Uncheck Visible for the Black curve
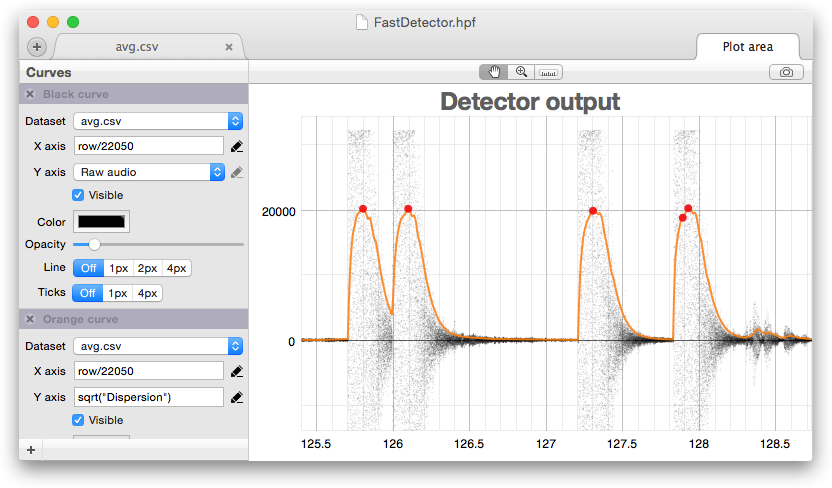The height and width of the screenshot is (488, 832). [79, 195]
